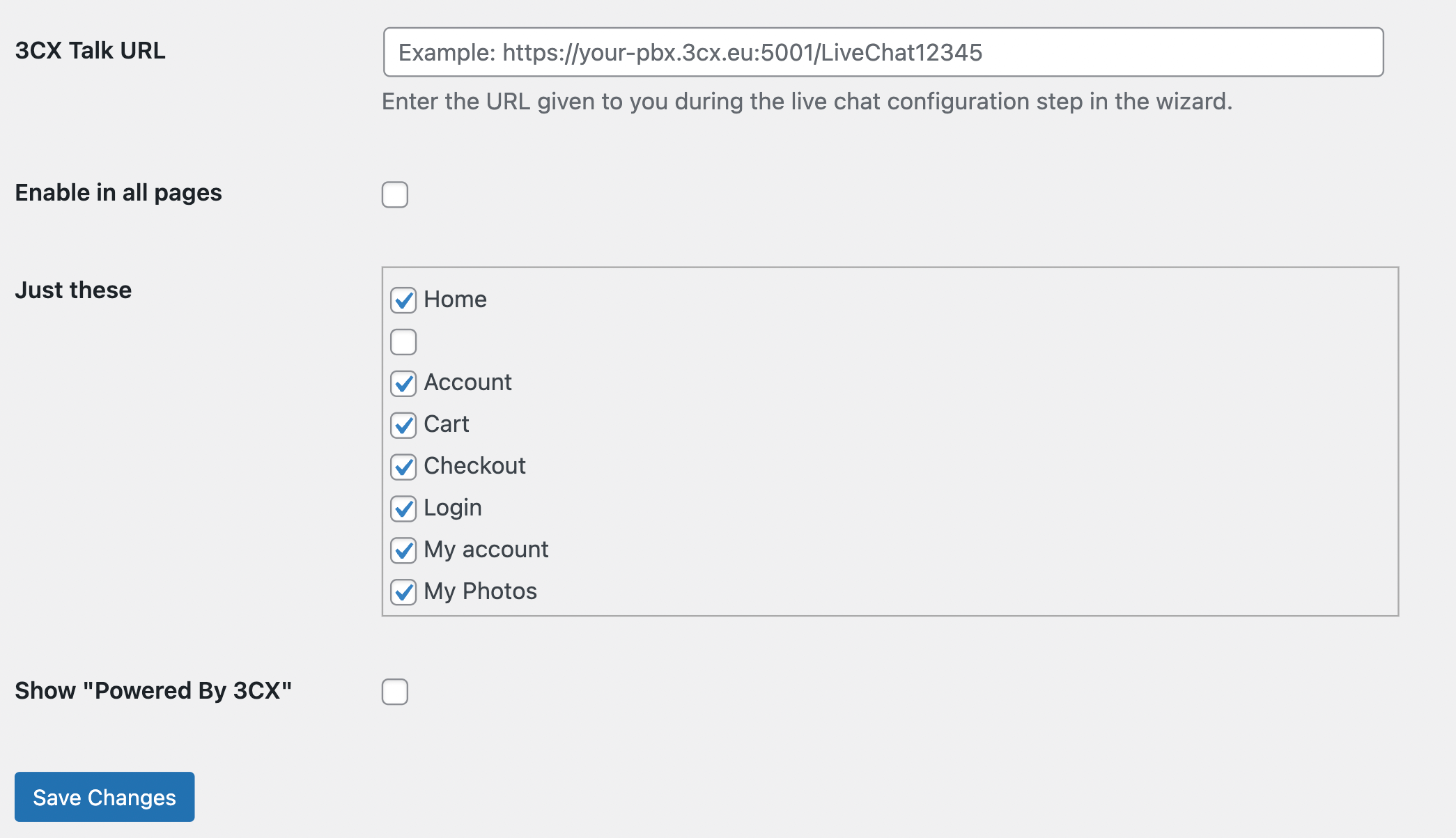Enable the 'Show Powered By 3CX' checkbox
1456x838 pixels.
(395, 692)
